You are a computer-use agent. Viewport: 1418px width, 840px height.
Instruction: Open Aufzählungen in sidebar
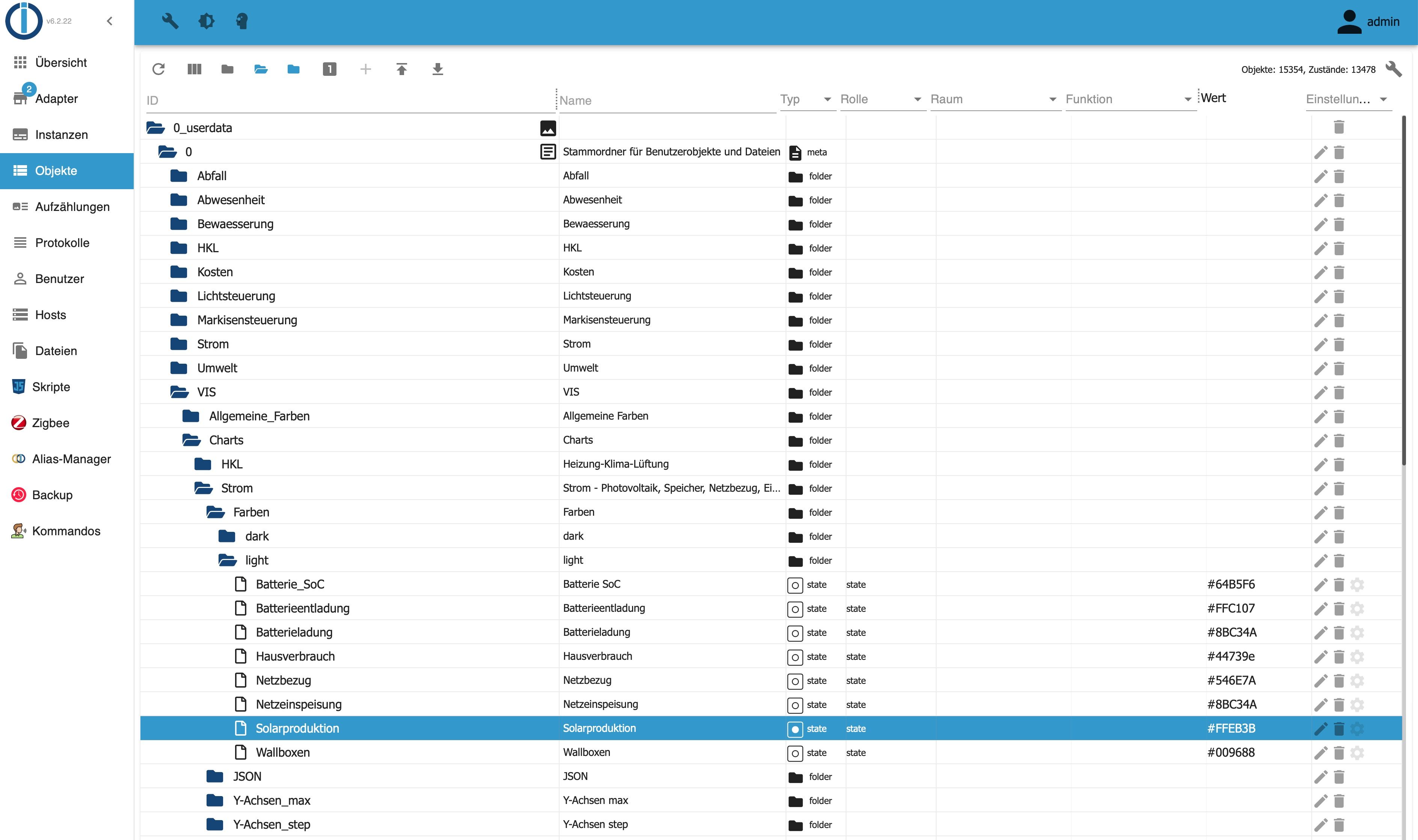click(x=67, y=206)
